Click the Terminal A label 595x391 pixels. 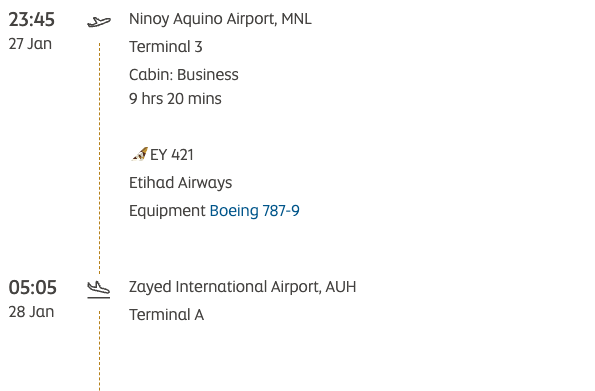(167, 315)
